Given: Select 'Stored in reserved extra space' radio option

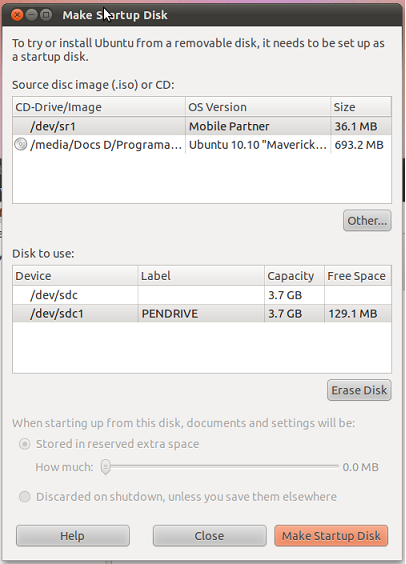Looking at the screenshot, I should click(x=25, y=444).
